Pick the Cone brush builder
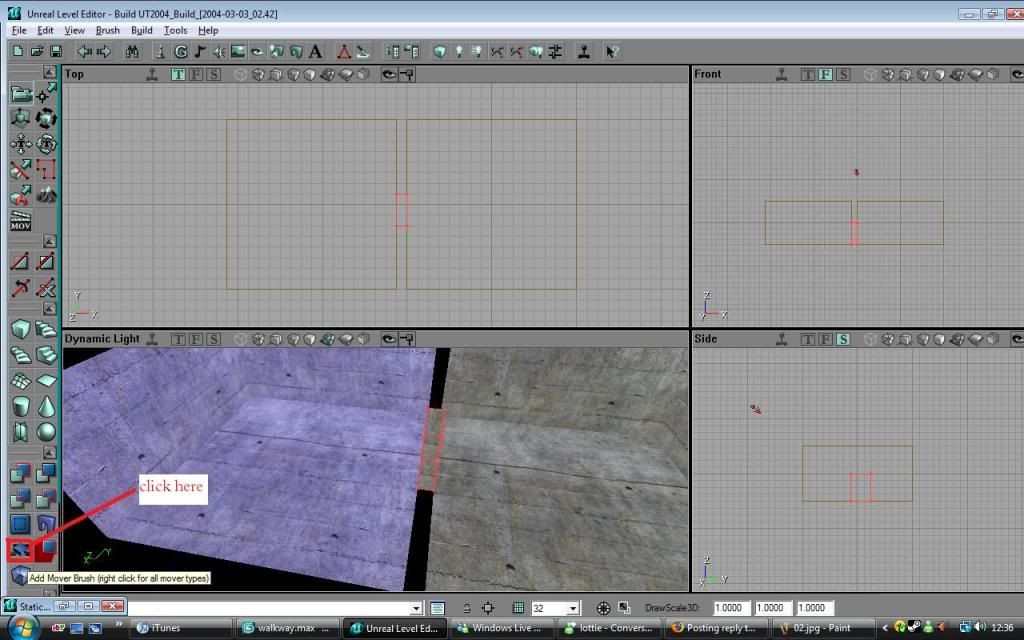This screenshot has width=1024, height=640. 46,406
